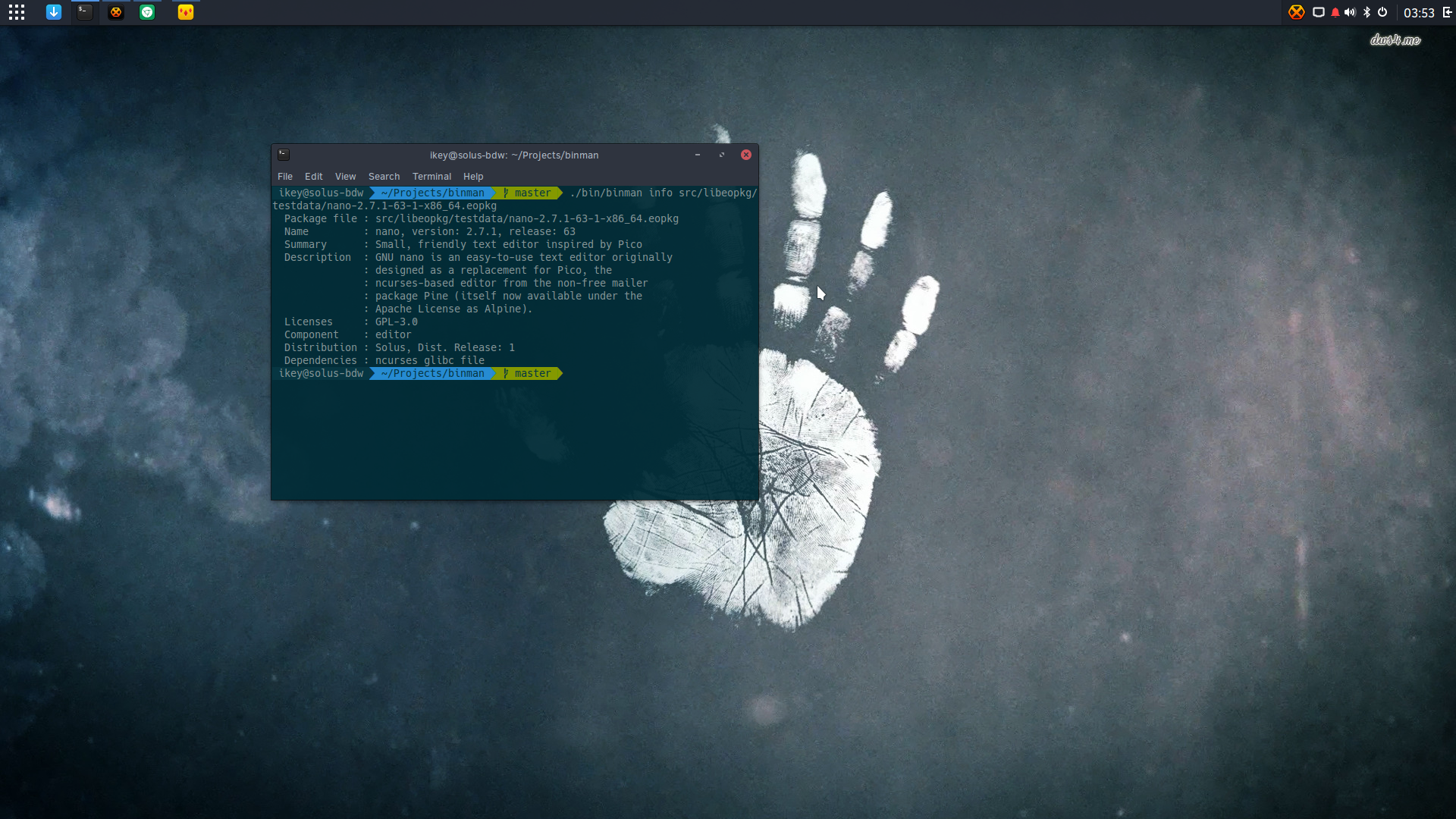Close the terminal window
The width and height of the screenshot is (1456, 819).
point(746,155)
